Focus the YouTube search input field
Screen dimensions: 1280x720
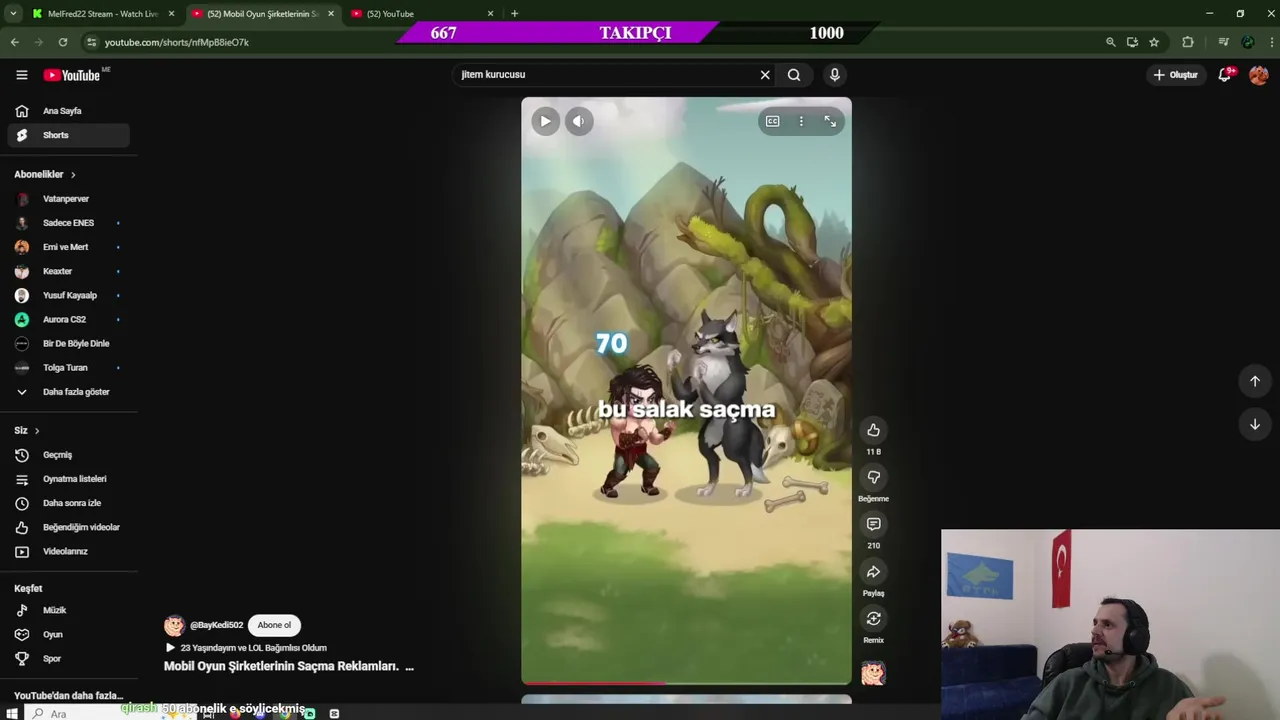pos(605,74)
